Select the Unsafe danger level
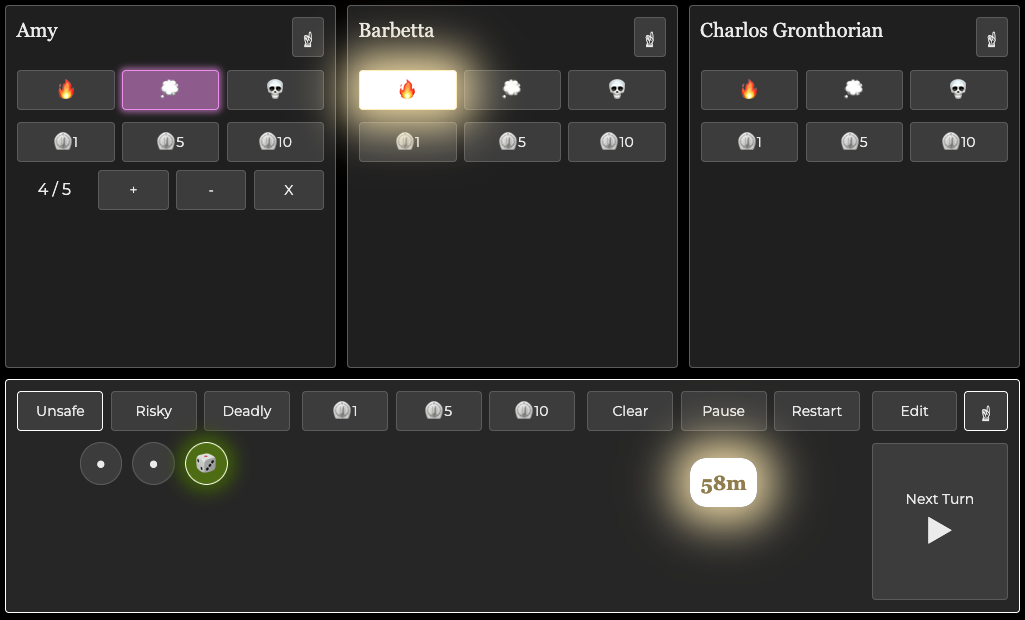 tap(60, 411)
